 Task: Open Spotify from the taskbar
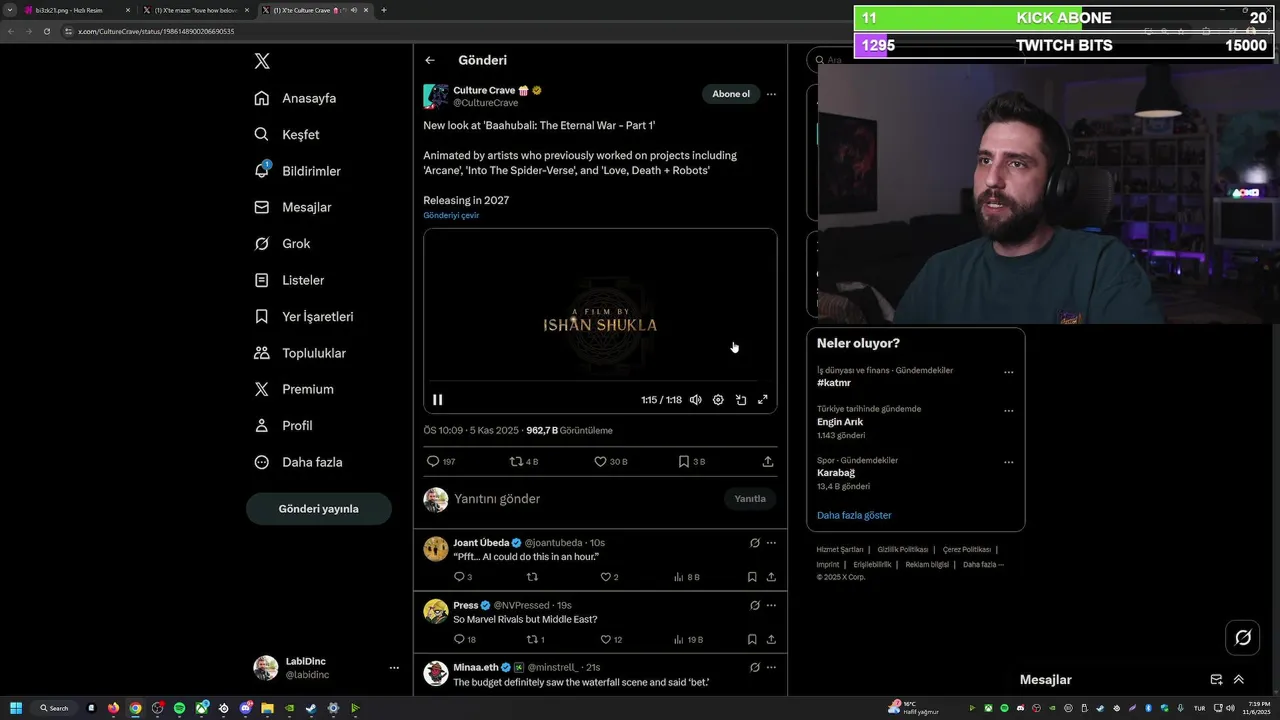click(180, 708)
